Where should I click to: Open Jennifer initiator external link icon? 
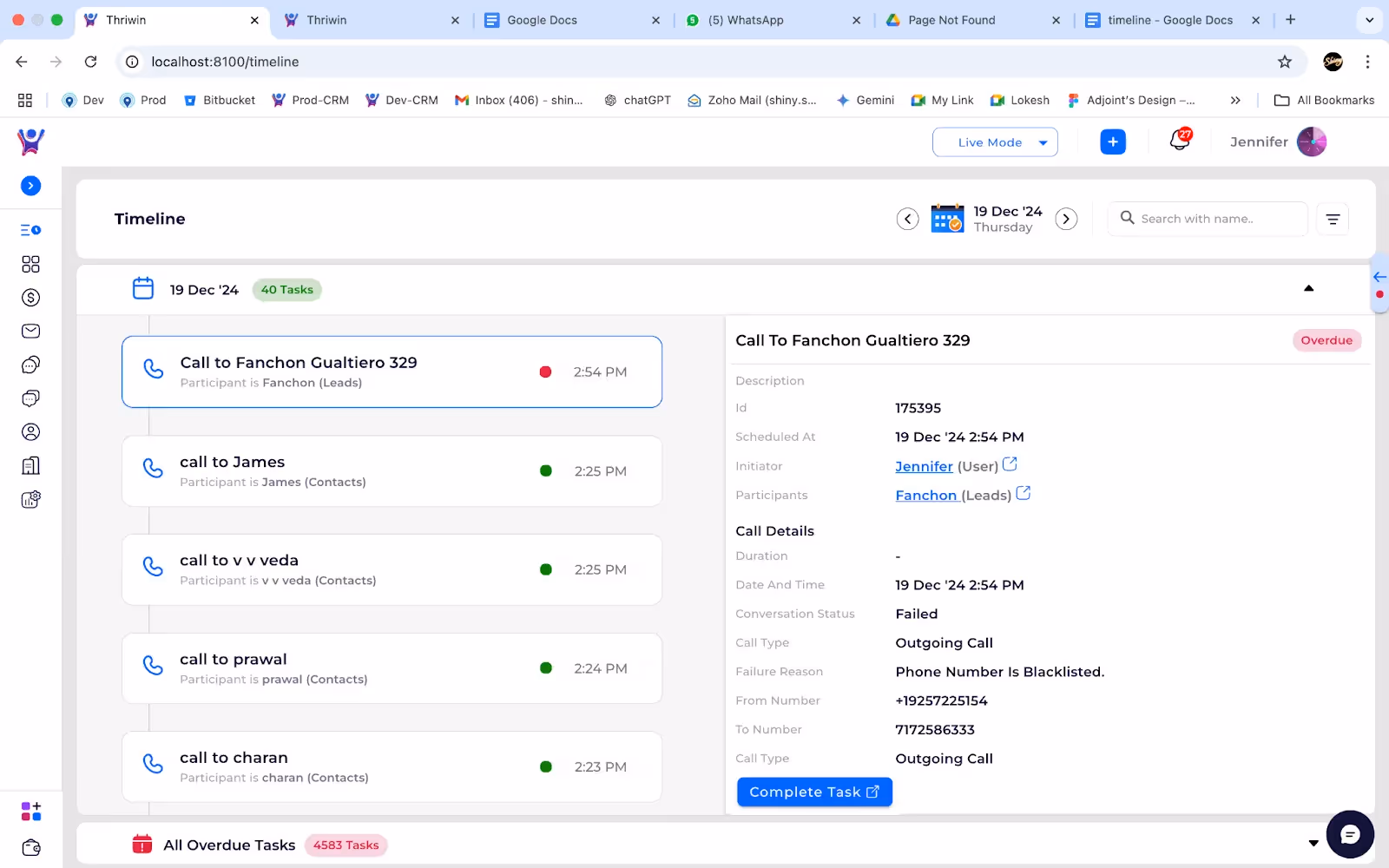[1010, 464]
